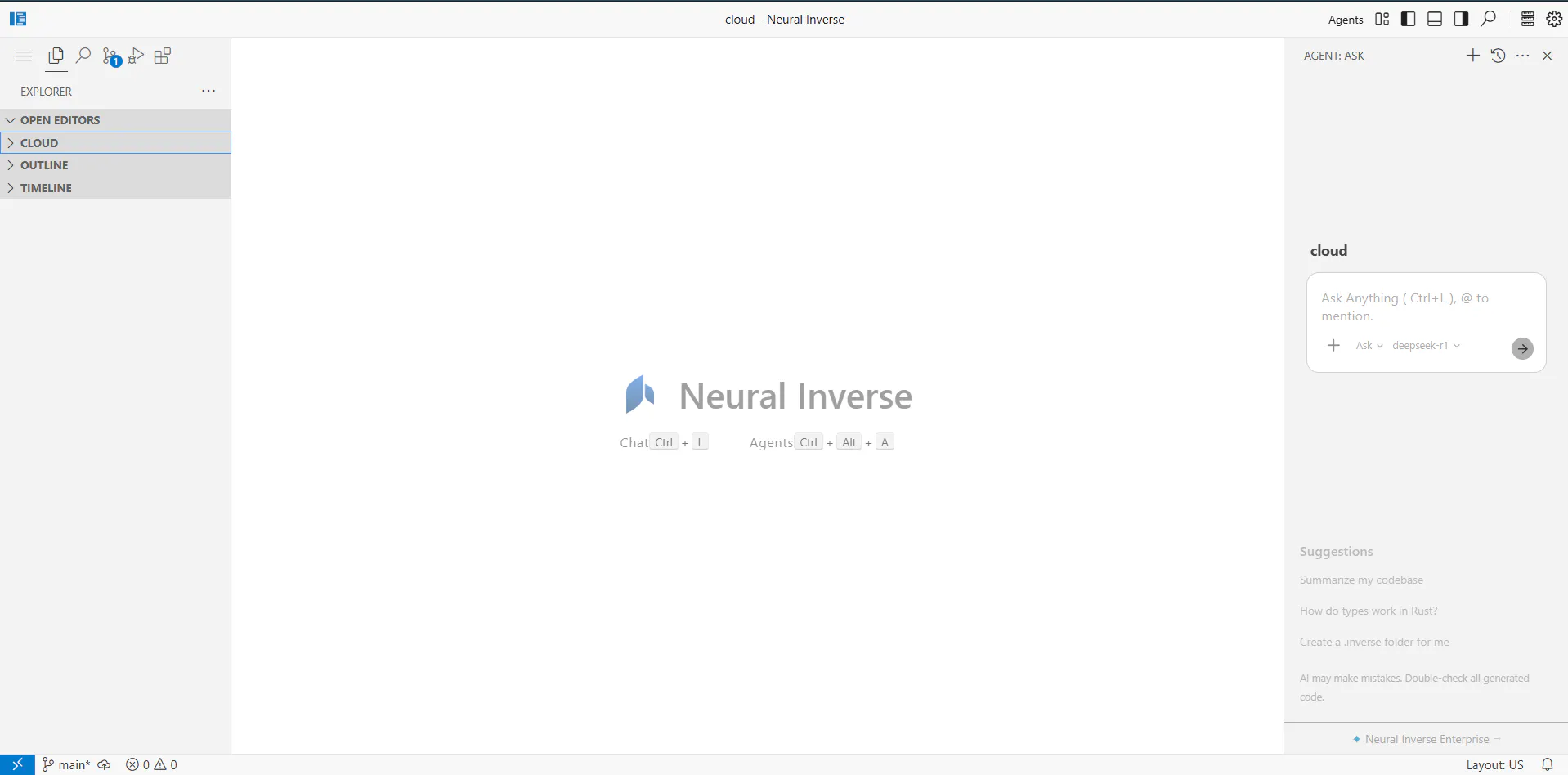Image resolution: width=1568 pixels, height=775 pixels.
Task: Click the Chat Ctrl+L shortcut hint
Action: 664,442
